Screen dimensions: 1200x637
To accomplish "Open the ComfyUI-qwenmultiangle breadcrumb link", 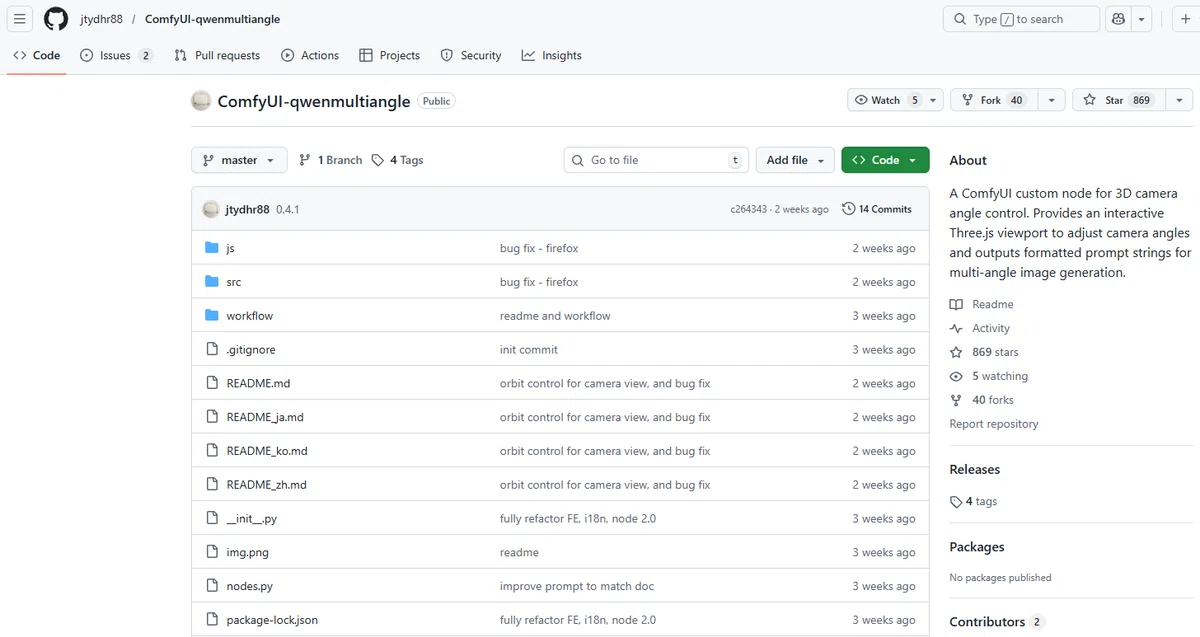I will coord(212,19).
